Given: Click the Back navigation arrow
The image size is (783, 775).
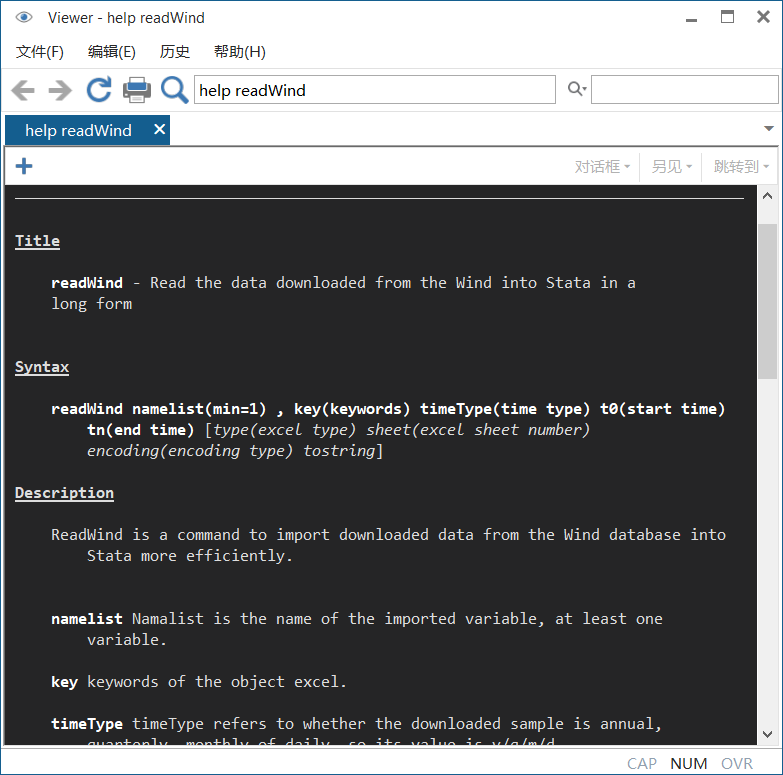Looking at the screenshot, I should [x=23, y=90].
